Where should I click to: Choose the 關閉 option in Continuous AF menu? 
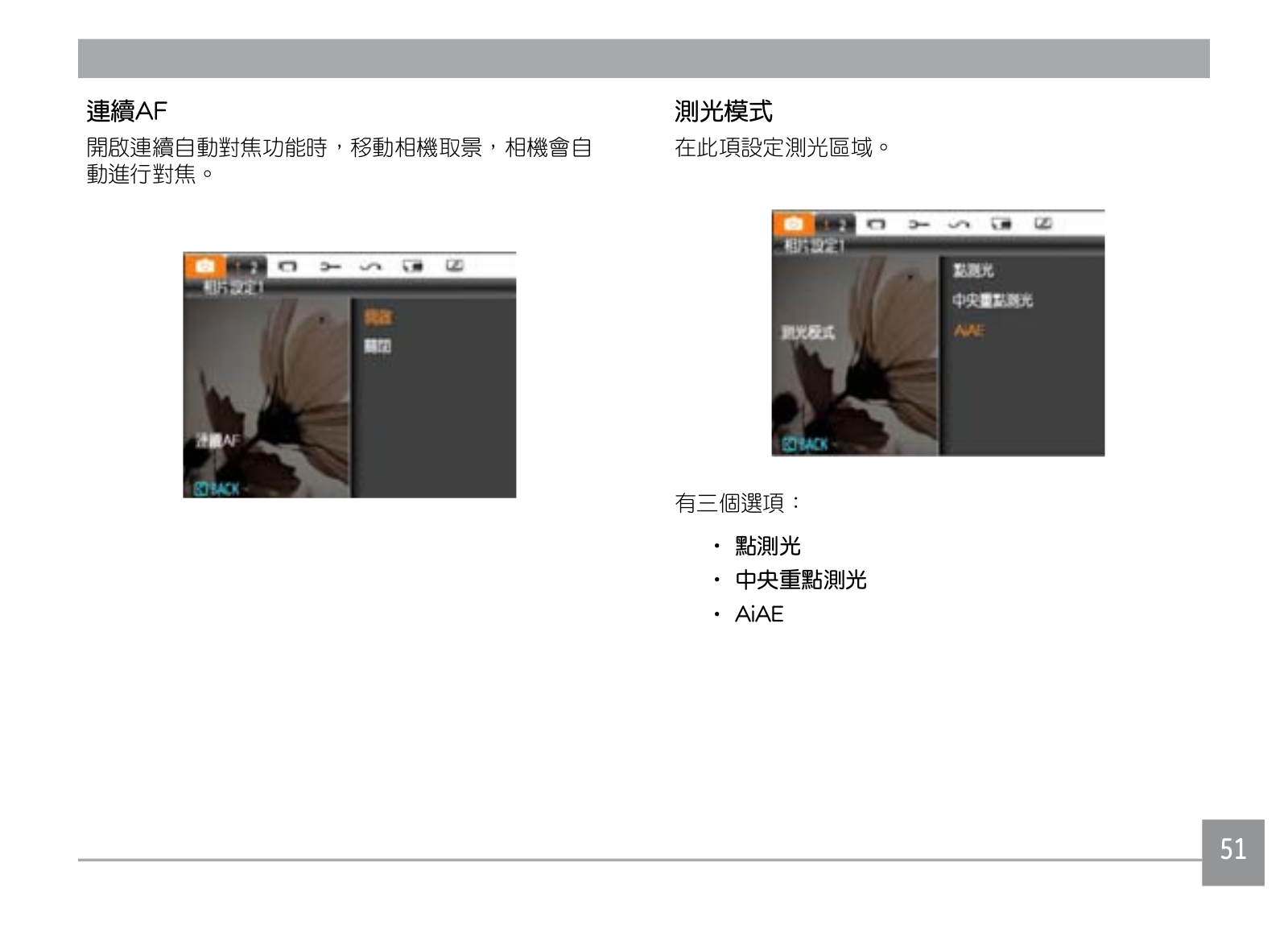[x=378, y=346]
